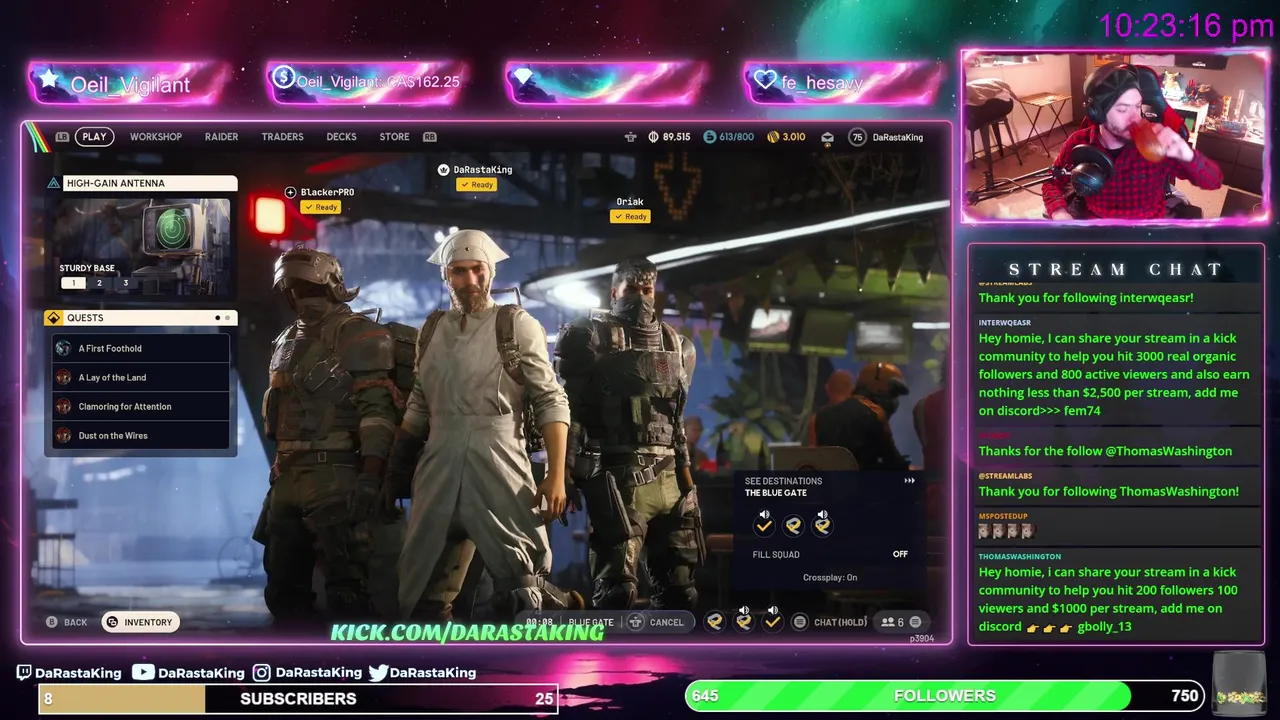Select the PLAY tab

pyautogui.click(x=94, y=137)
